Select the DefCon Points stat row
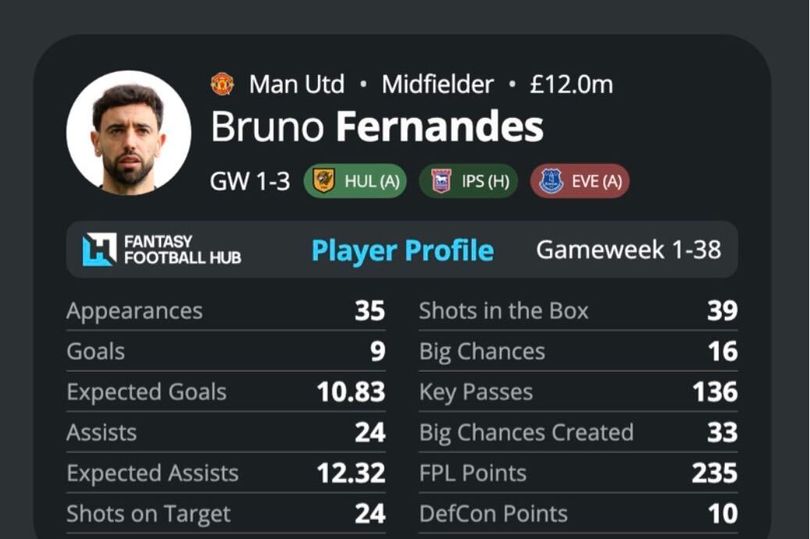The width and height of the screenshot is (810, 539). click(579, 514)
